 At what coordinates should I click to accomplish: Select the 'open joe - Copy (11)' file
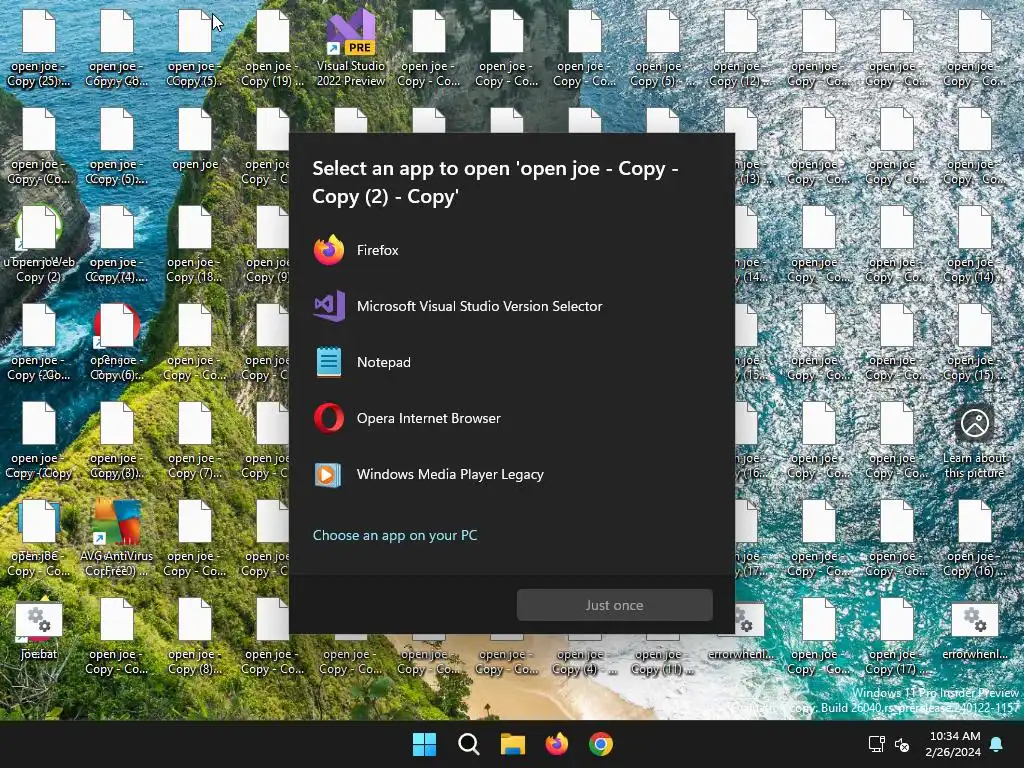pos(662,661)
